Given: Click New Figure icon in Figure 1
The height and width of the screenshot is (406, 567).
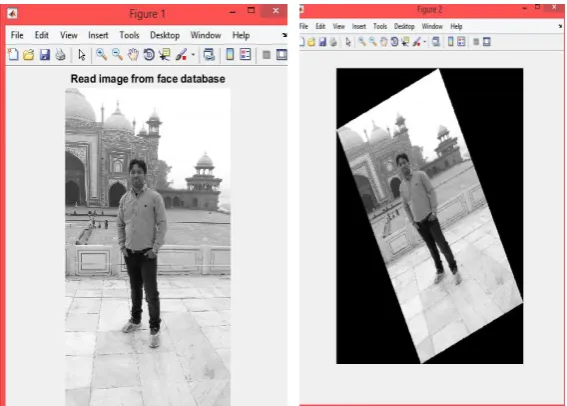Looking at the screenshot, I should coord(13,55).
